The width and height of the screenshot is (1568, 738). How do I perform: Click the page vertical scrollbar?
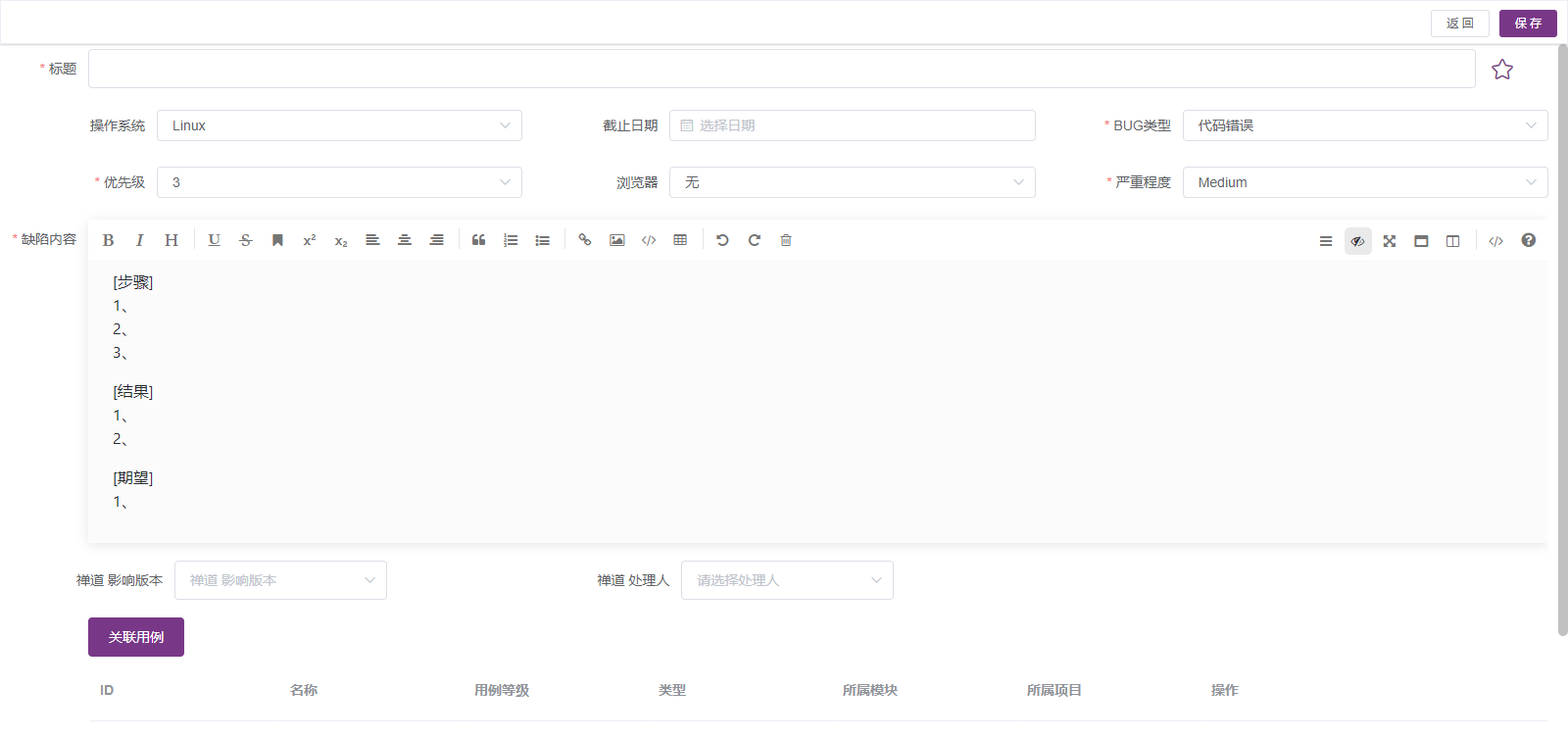(x=1562, y=339)
